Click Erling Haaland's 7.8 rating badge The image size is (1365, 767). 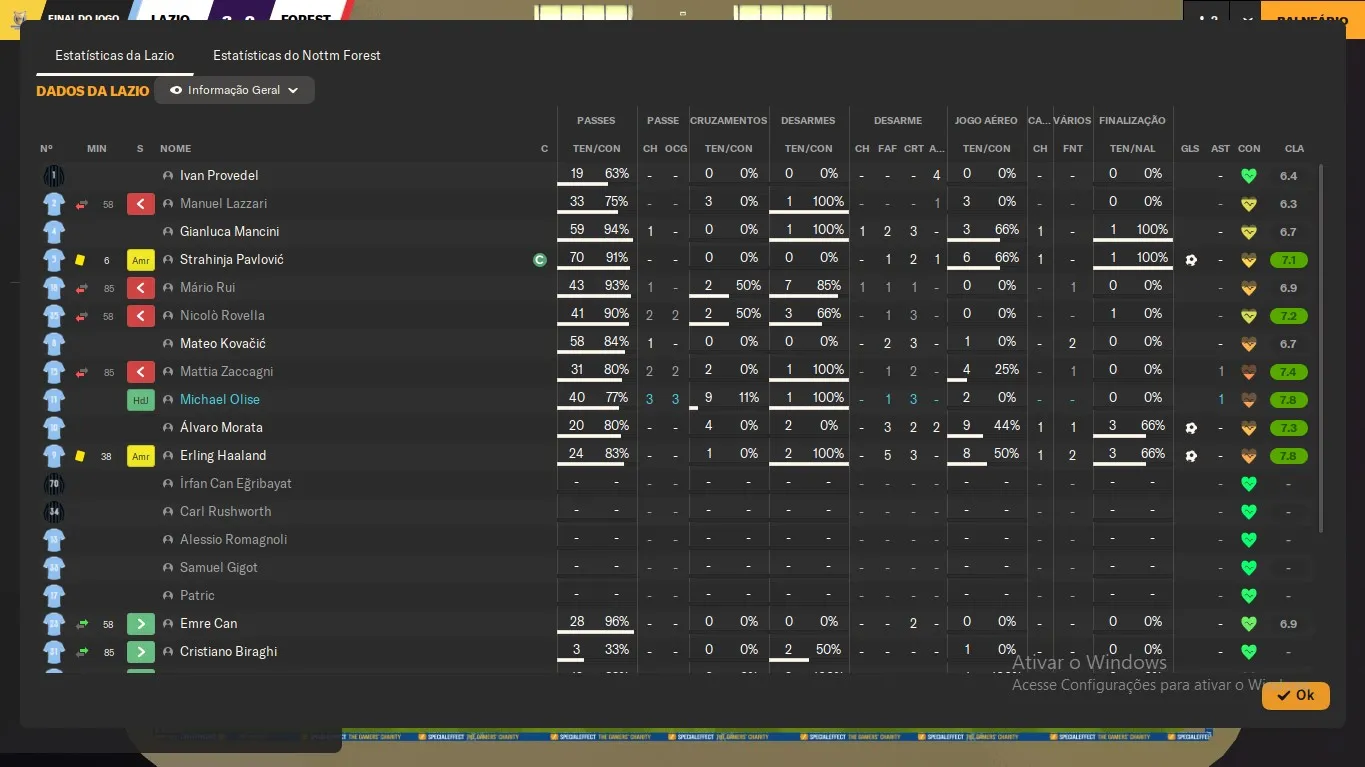(1289, 456)
